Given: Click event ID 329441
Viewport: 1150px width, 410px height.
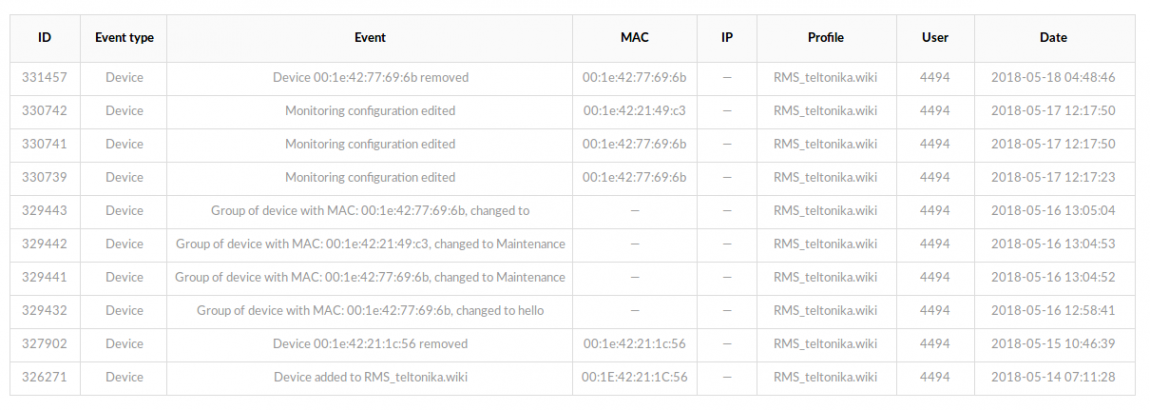Looking at the screenshot, I should [x=45, y=277].
